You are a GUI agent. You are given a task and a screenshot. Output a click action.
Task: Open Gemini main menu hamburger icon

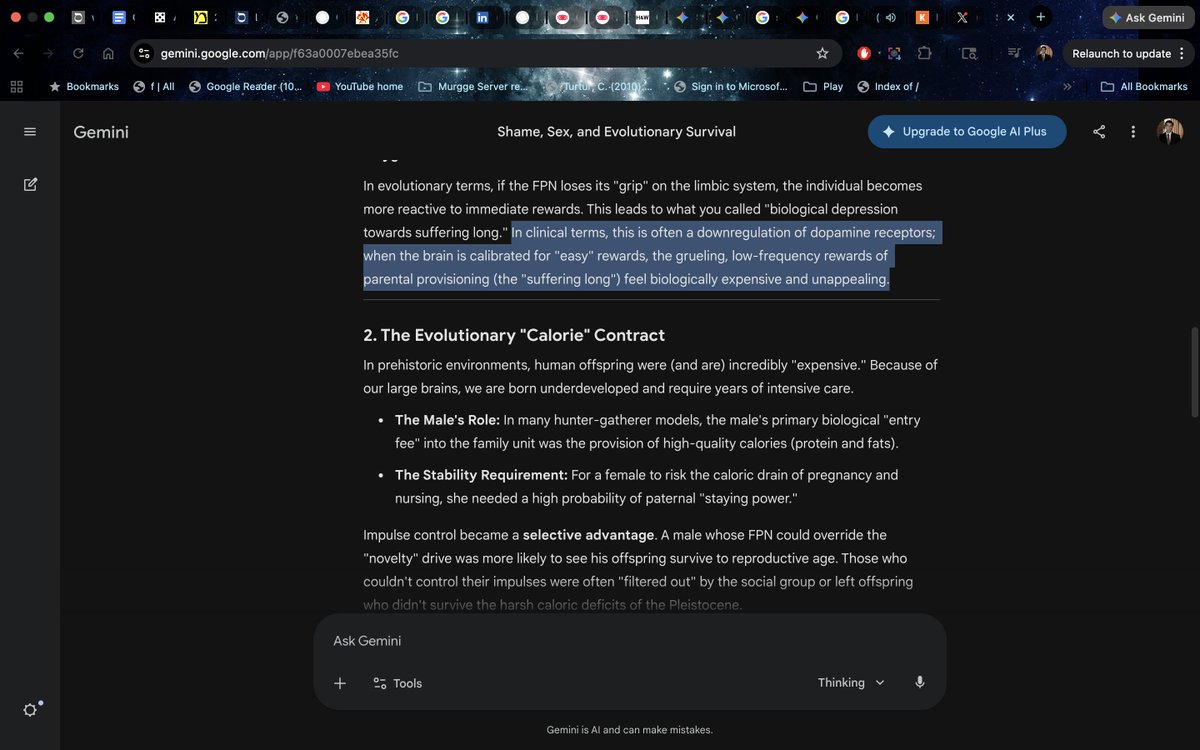pyautogui.click(x=30, y=132)
